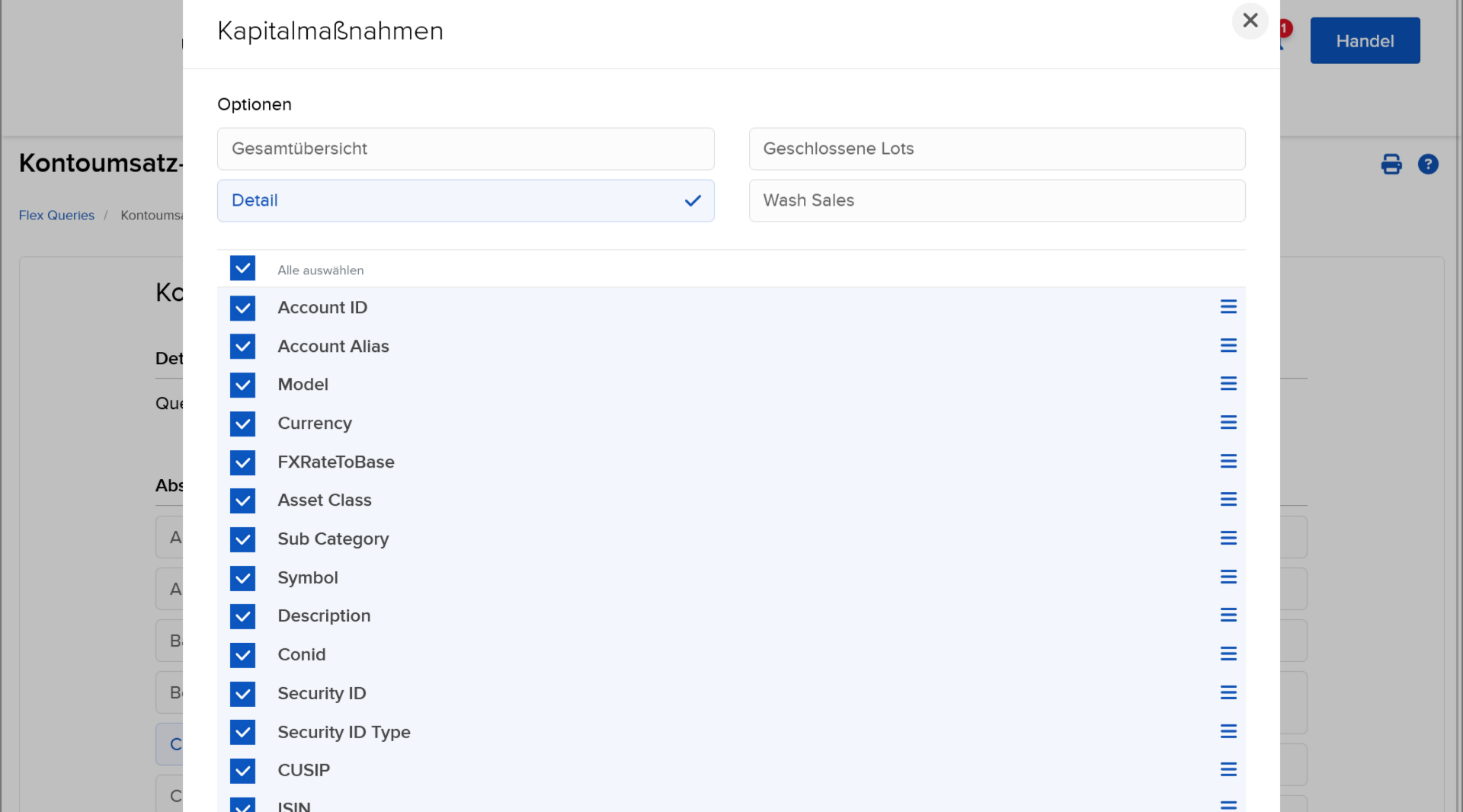The width and height of the screenshot is (1463, 812).
Task: Click the Handel button
Action: pyautogui.click(x=1364, y=41)
